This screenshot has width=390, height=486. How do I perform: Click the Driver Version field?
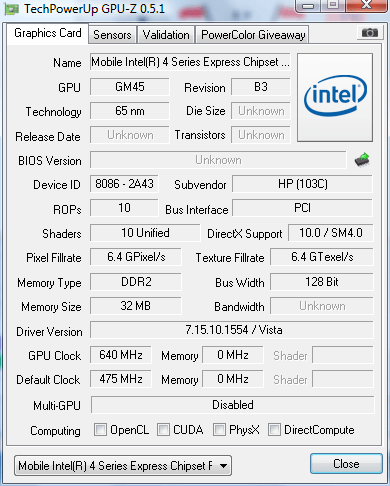tap(232, 330)
